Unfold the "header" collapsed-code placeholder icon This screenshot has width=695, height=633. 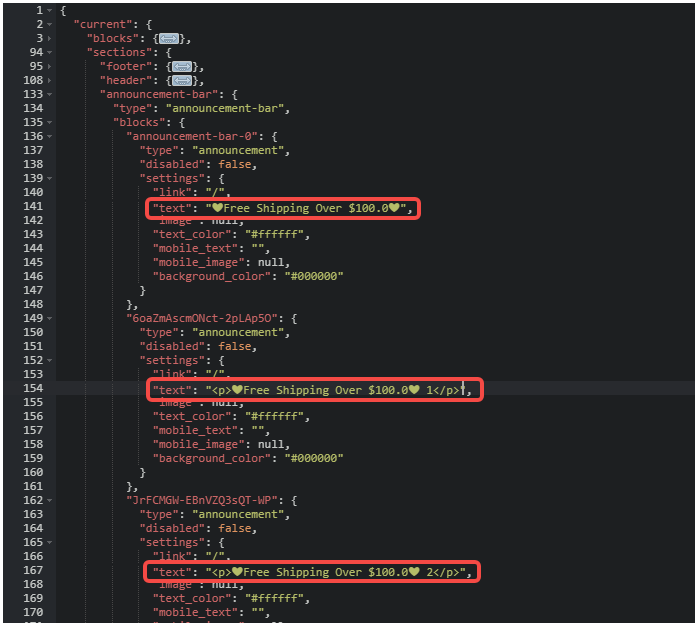(x=182, y=81)
